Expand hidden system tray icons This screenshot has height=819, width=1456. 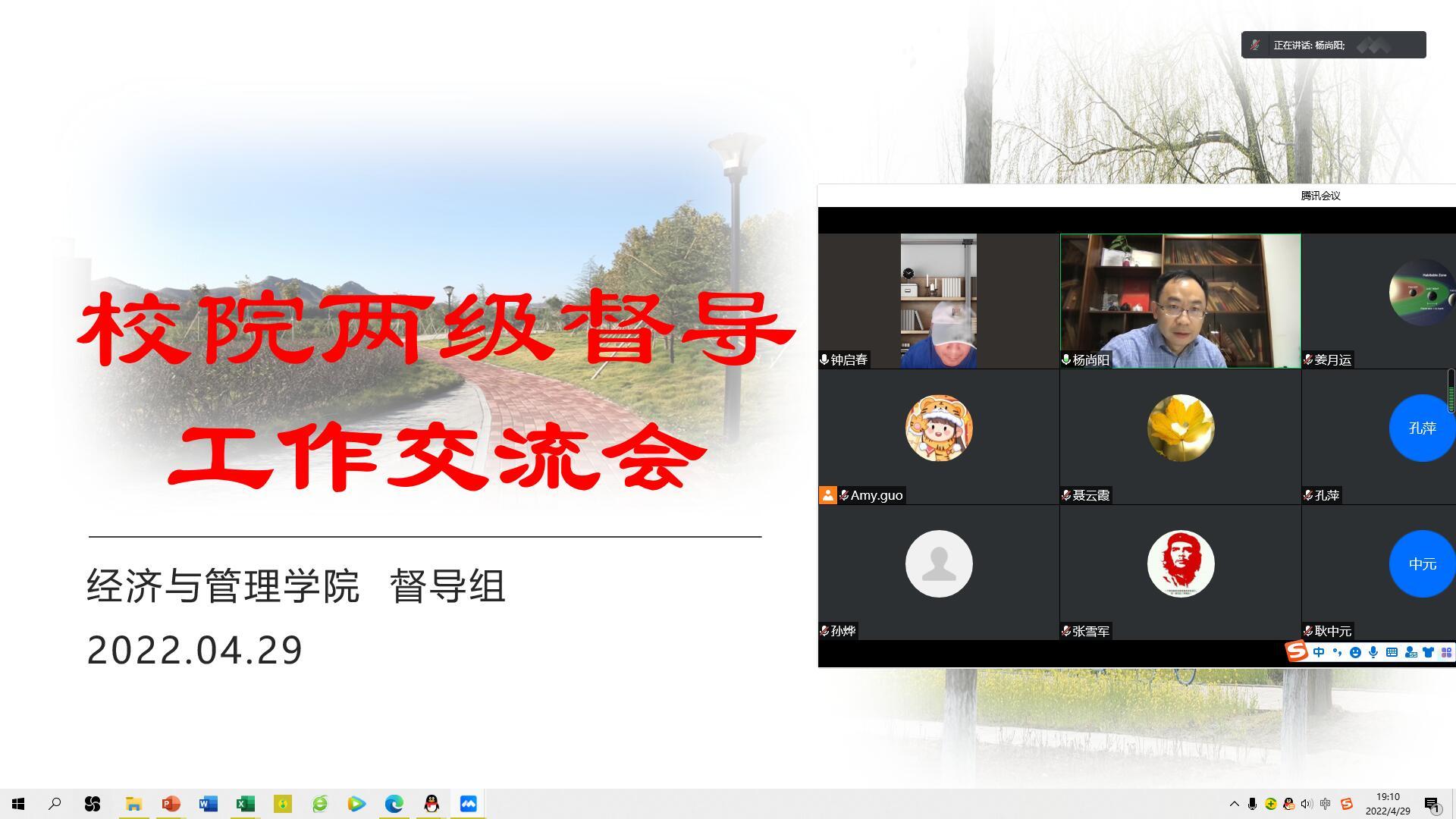[x=1234, y=804]
